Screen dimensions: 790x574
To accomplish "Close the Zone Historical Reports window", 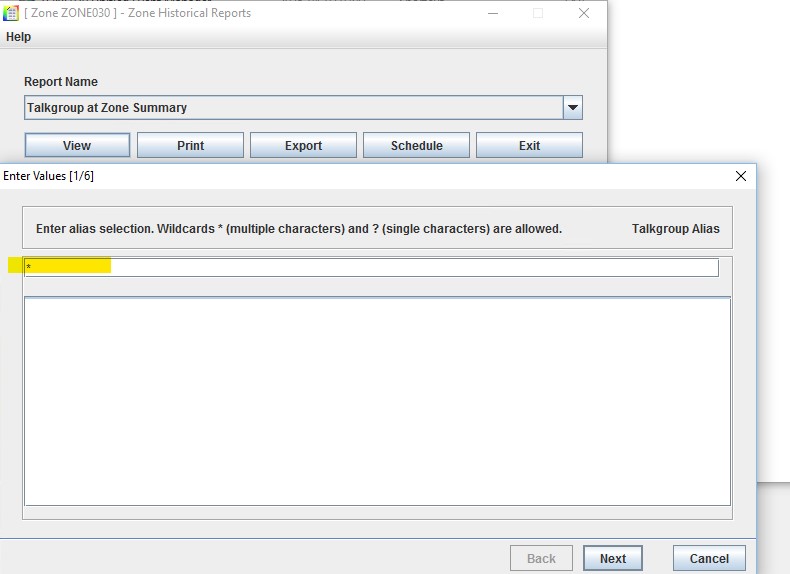I will coord(584,13).
